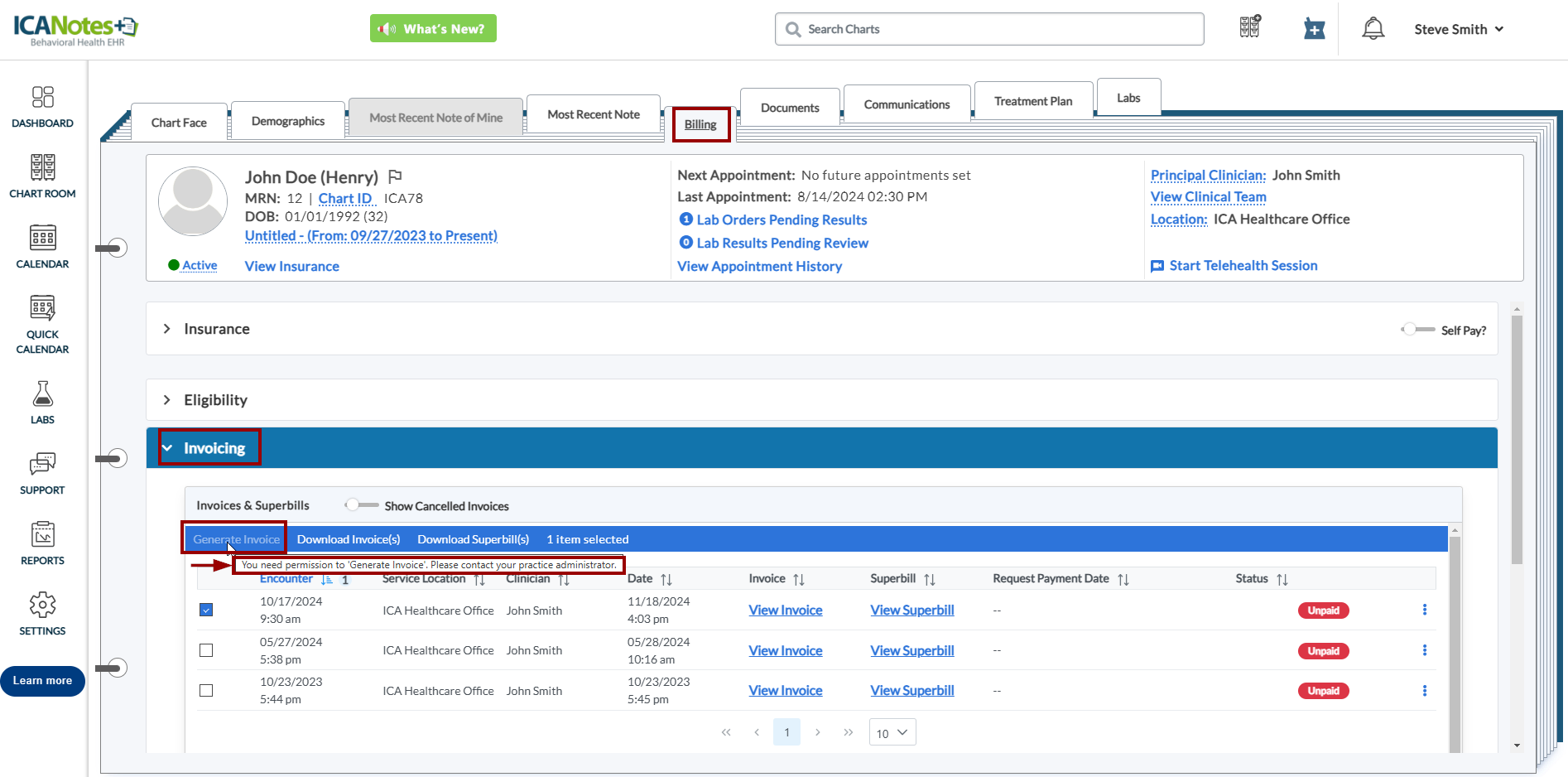Click the Search Charts input field
The height and width of the screenshot is (777, 1568).
(x=989, y=29)
